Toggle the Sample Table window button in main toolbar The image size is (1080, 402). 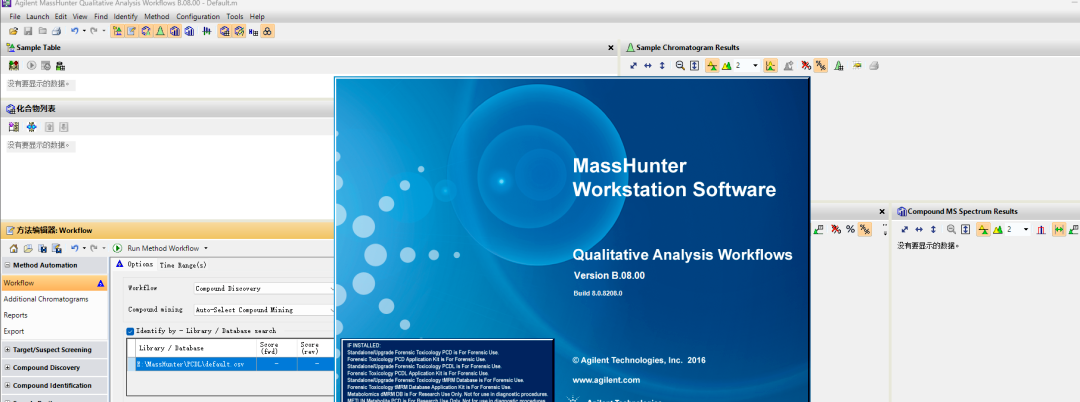pyautogui.click(x=117, y=31)
